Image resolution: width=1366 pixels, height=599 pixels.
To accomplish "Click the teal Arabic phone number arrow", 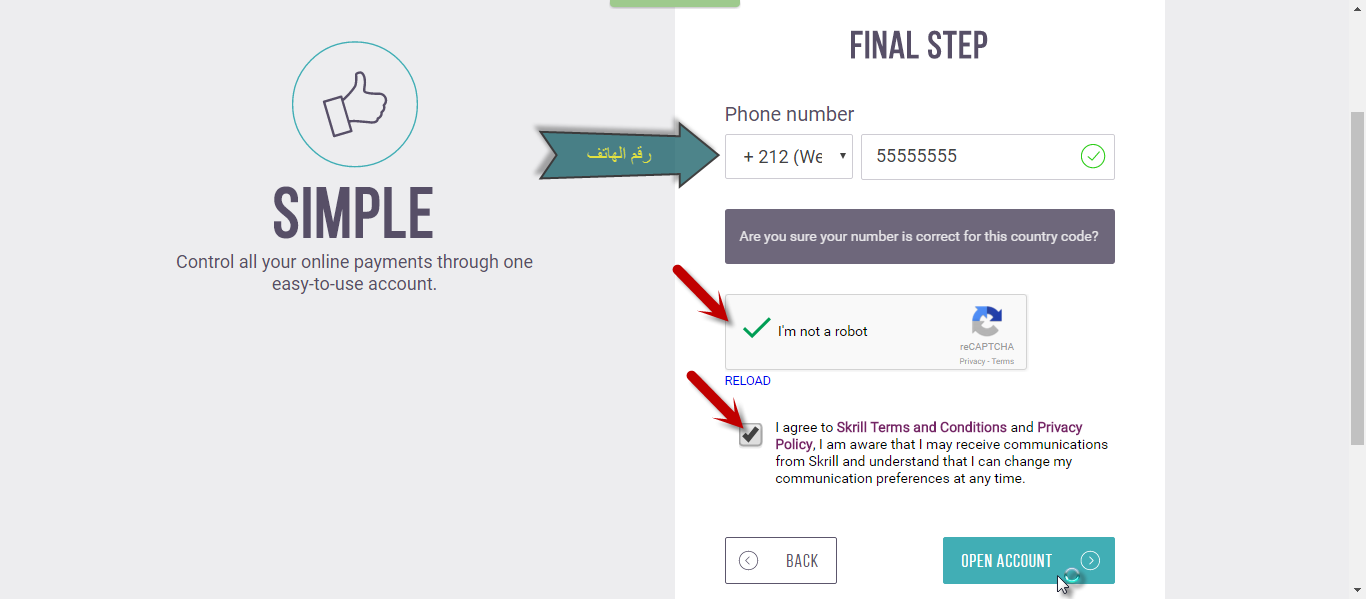I will (x=629, y=154).
